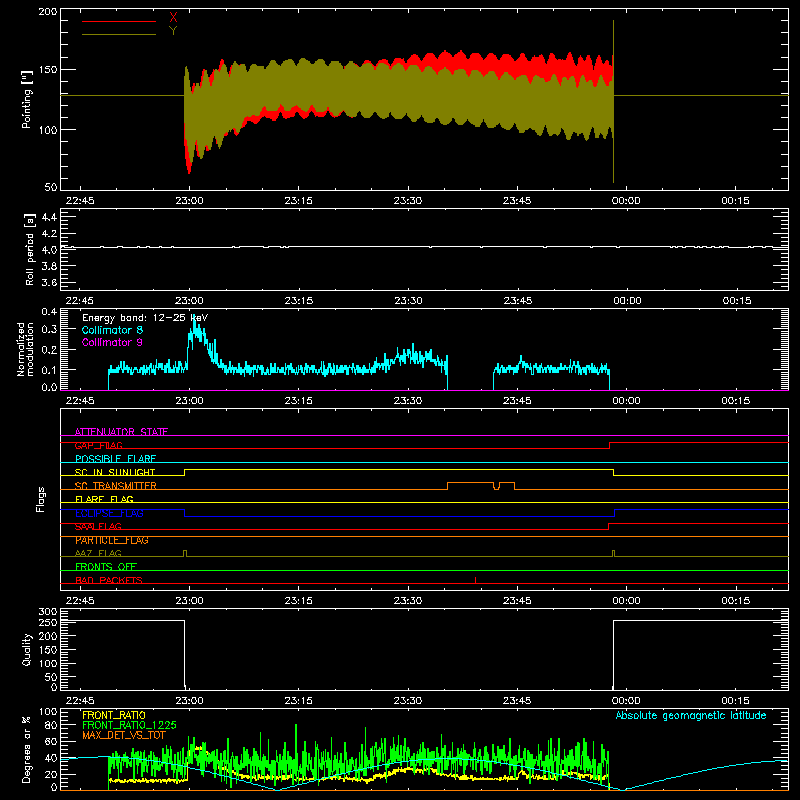The width and height of the screenshot is (800, 800).
Task: Click the '0.1' tick on the modulation axis
Action: click(x=49, y=370)
